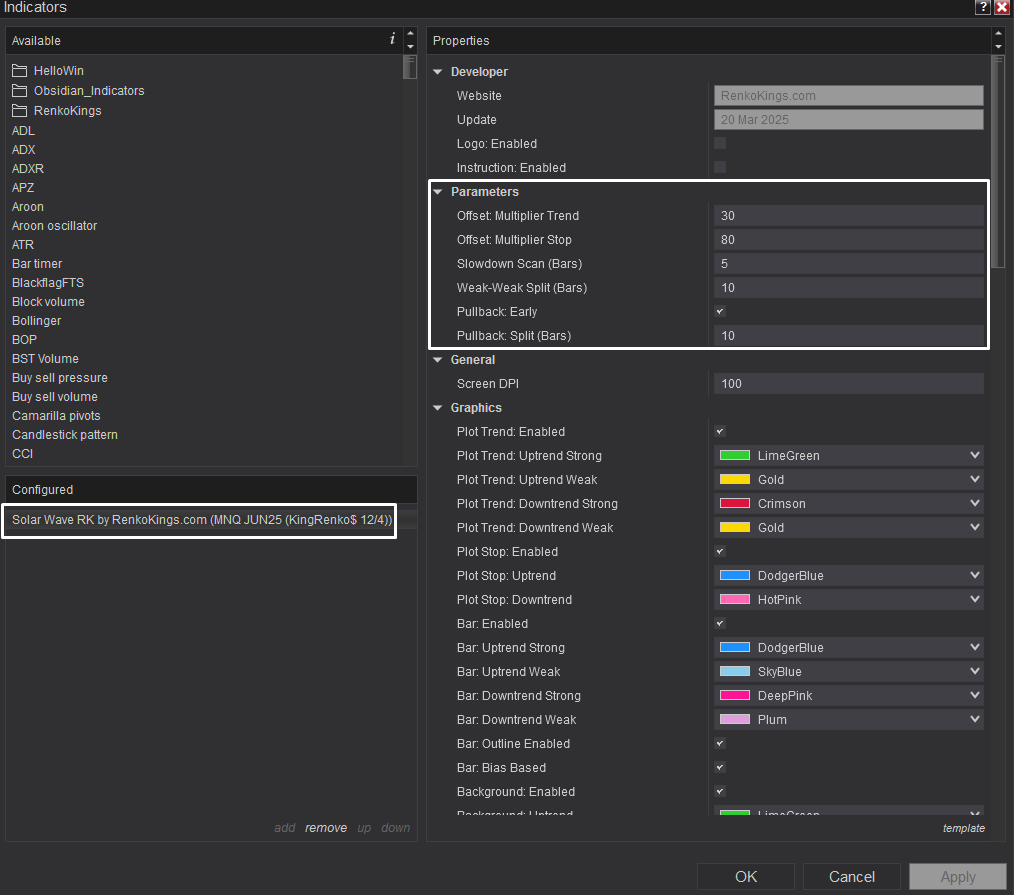Image resolution: width=1014 pixels, height=895 pixels.
Task: Uncheck the Pullback: Early checkbox
Action: [x=720, y=312]
